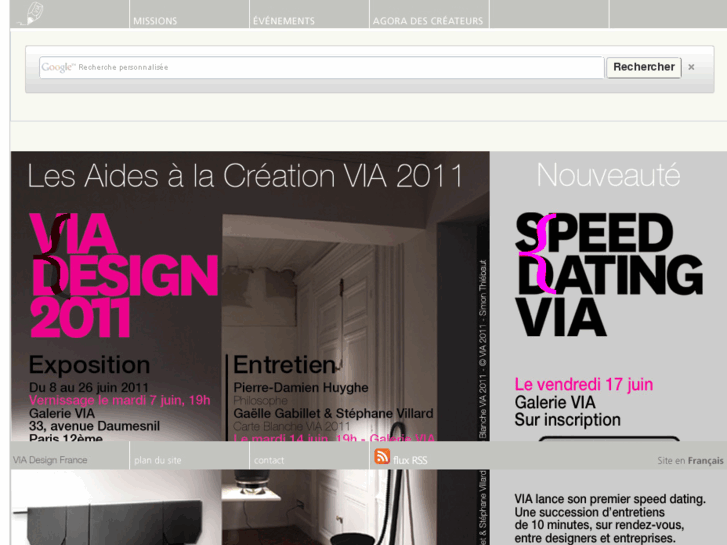The height and width of the screenshot is (545, 727).
Task: Click 'Gaëlle Gabillet & Stéphane Villard' text
Action: click(333, 413)
